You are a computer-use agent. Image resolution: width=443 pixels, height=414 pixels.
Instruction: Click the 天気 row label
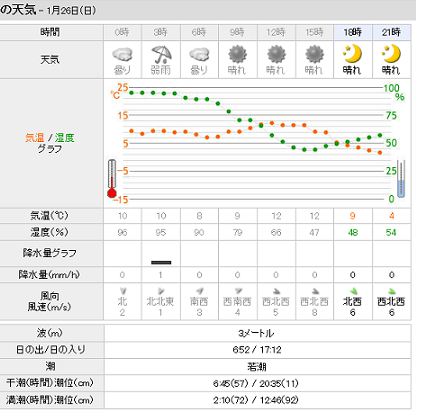50,60
